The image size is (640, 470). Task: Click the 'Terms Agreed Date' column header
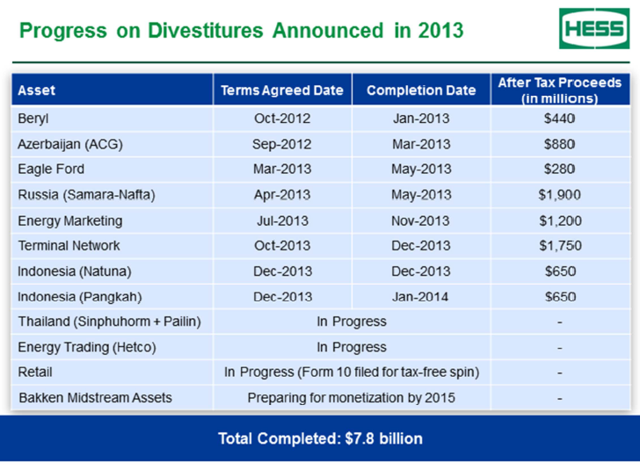click(282, 90)
